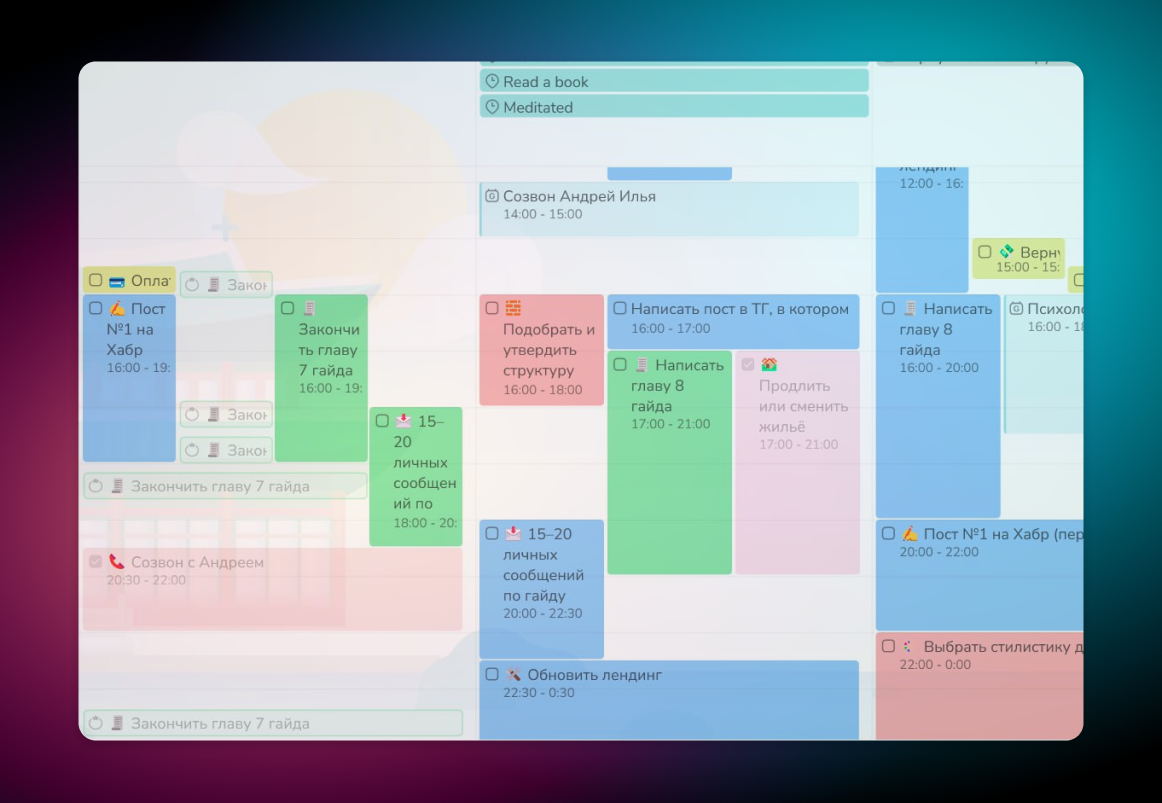Viewport: 1162px width, 803px height.
Task: Click the paint icon on Выбрать стилистику
Action: (905, 646)
